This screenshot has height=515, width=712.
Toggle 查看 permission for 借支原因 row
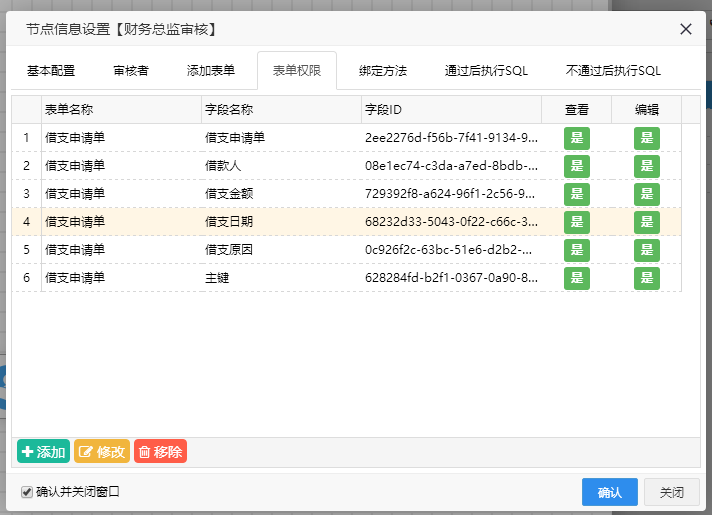(577, 250)
